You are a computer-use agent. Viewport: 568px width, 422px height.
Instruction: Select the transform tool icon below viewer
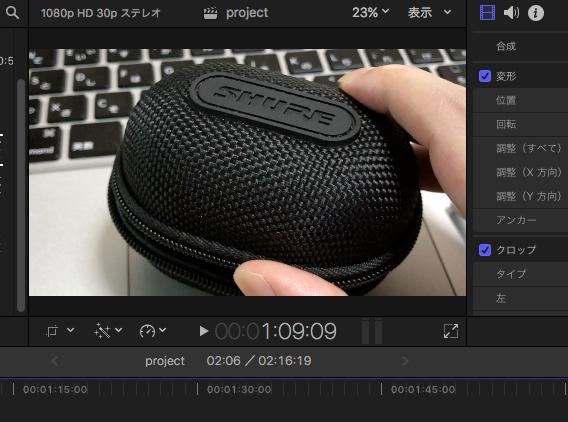point(52,331)
